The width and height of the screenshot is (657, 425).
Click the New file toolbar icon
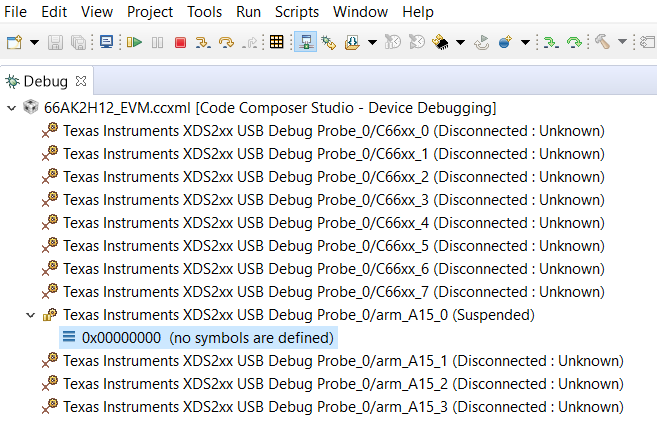[x=14, y=42]
